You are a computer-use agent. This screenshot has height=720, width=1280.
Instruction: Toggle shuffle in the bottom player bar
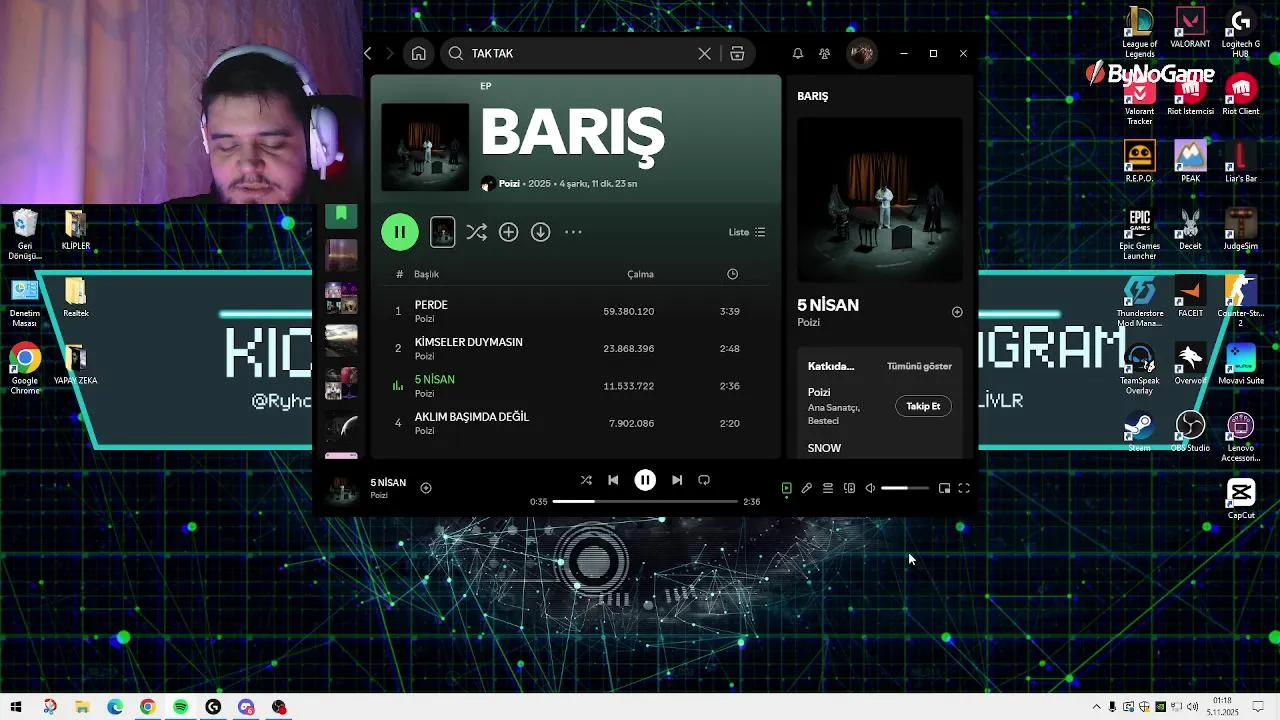click(586, 480)
